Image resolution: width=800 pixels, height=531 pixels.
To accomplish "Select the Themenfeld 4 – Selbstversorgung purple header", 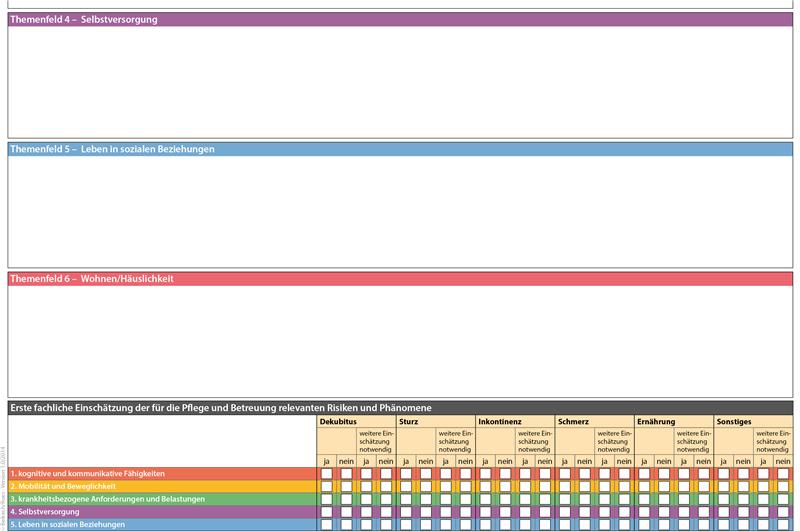I will coord(400,19).
